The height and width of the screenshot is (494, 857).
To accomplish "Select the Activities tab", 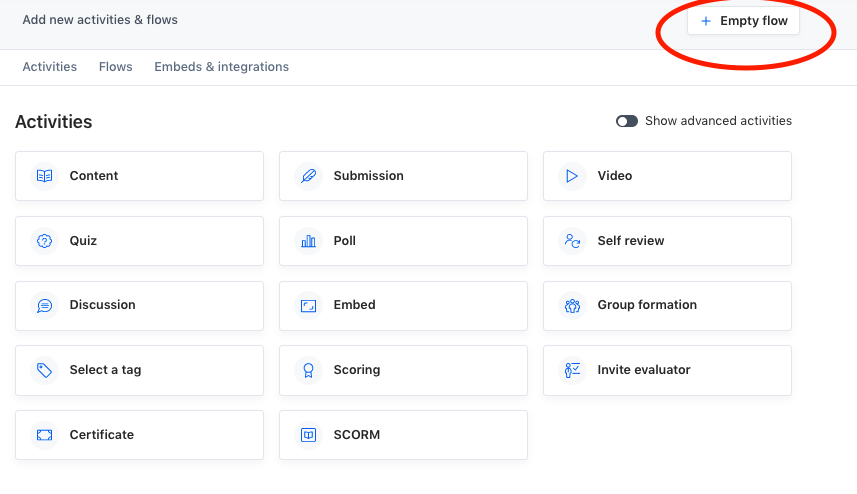I will pos(49,67).
